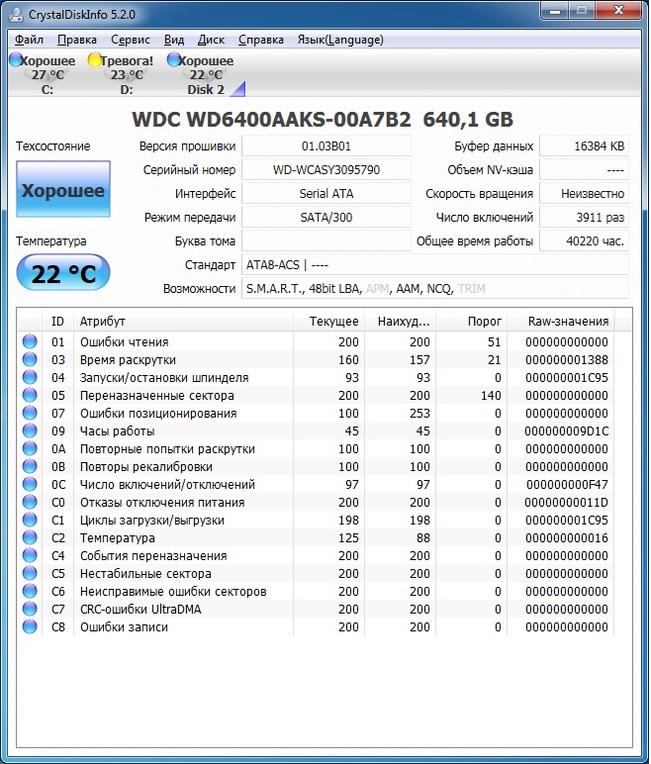Open the Файл menu

pyautogui.click(x=29, y=39)
